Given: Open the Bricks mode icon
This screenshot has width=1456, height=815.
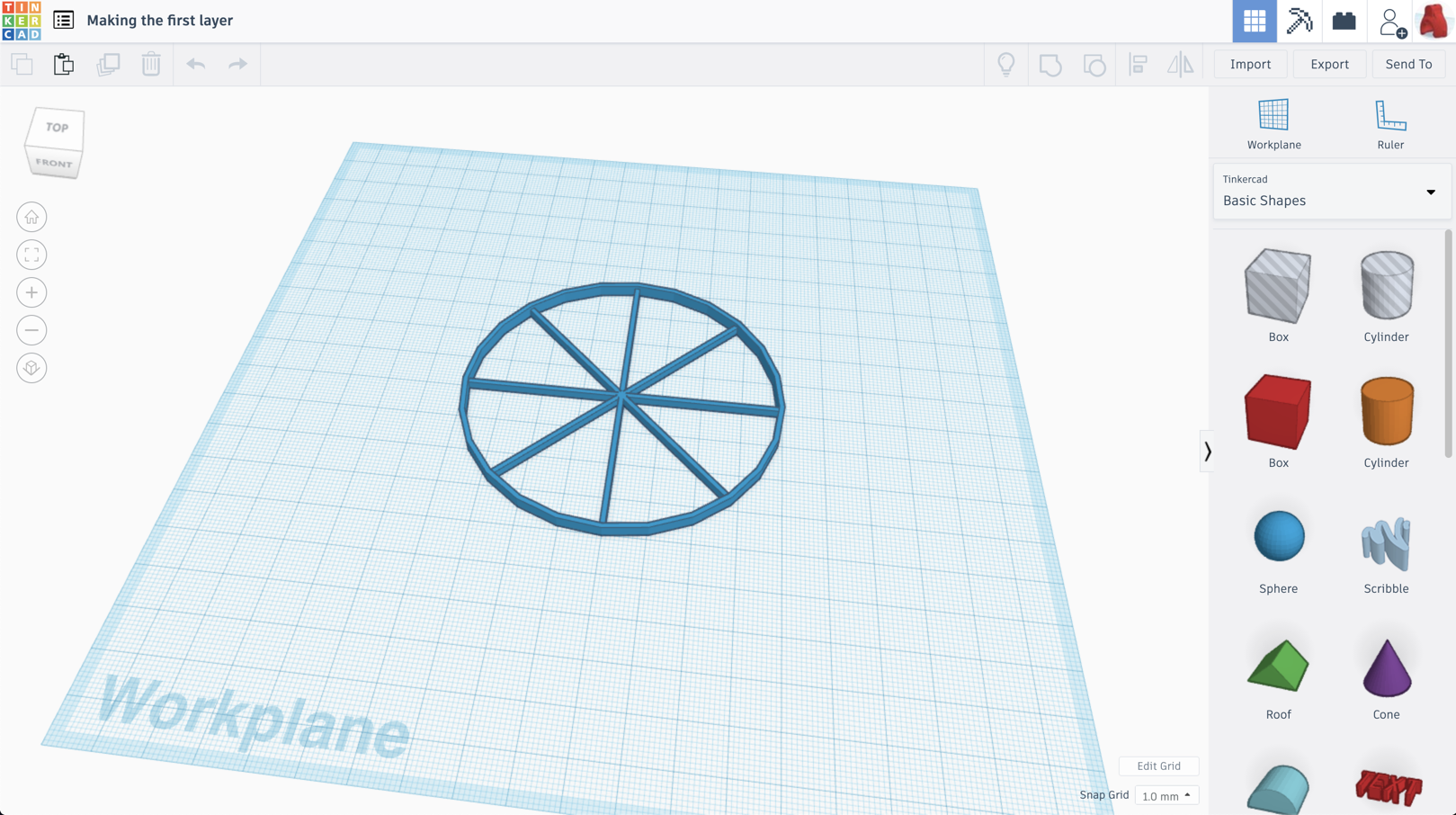Looking at the screenshot, I should 1344,21.
